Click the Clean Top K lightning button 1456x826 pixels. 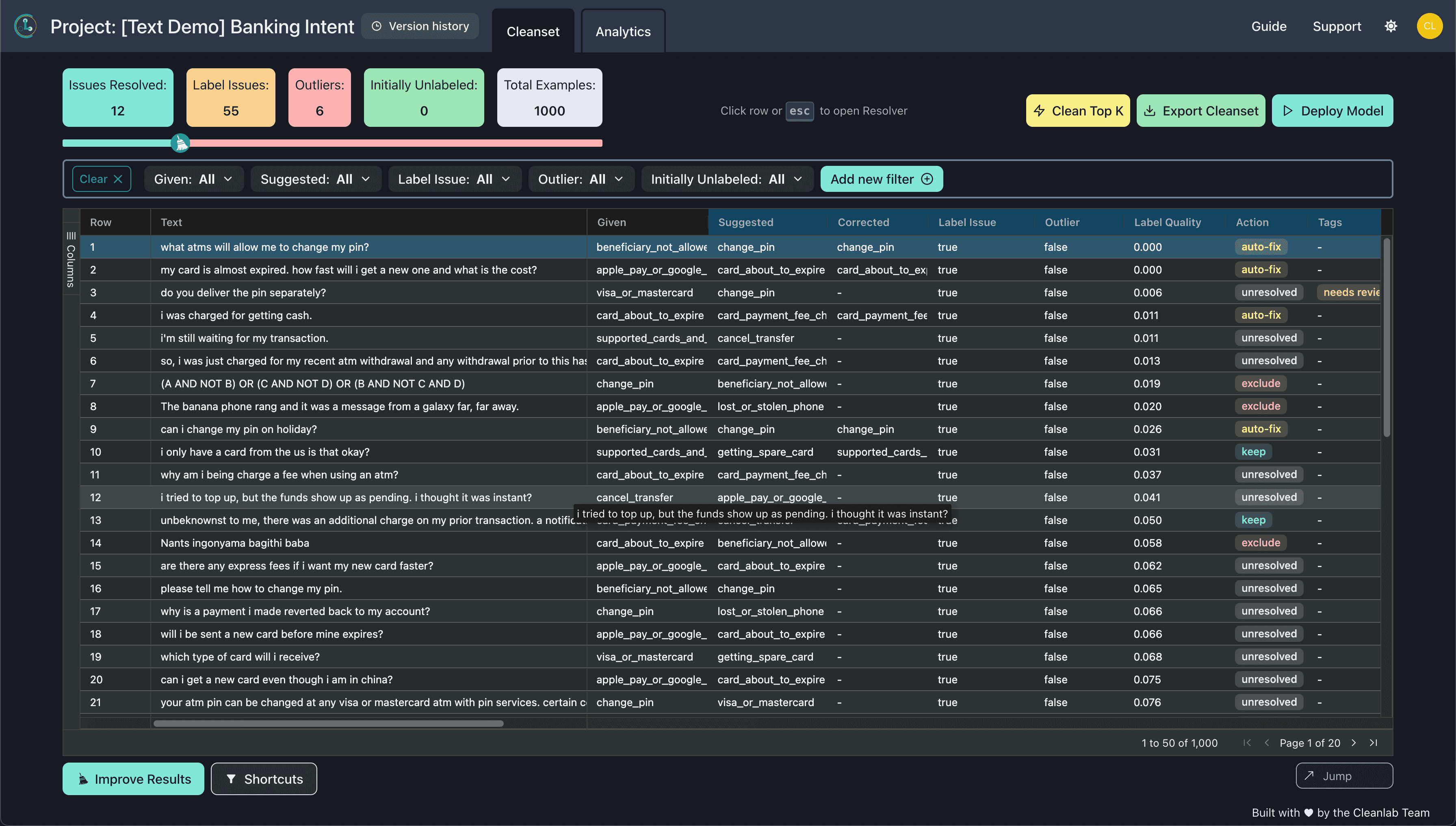pyautogui.click(x=1077, y=111)
